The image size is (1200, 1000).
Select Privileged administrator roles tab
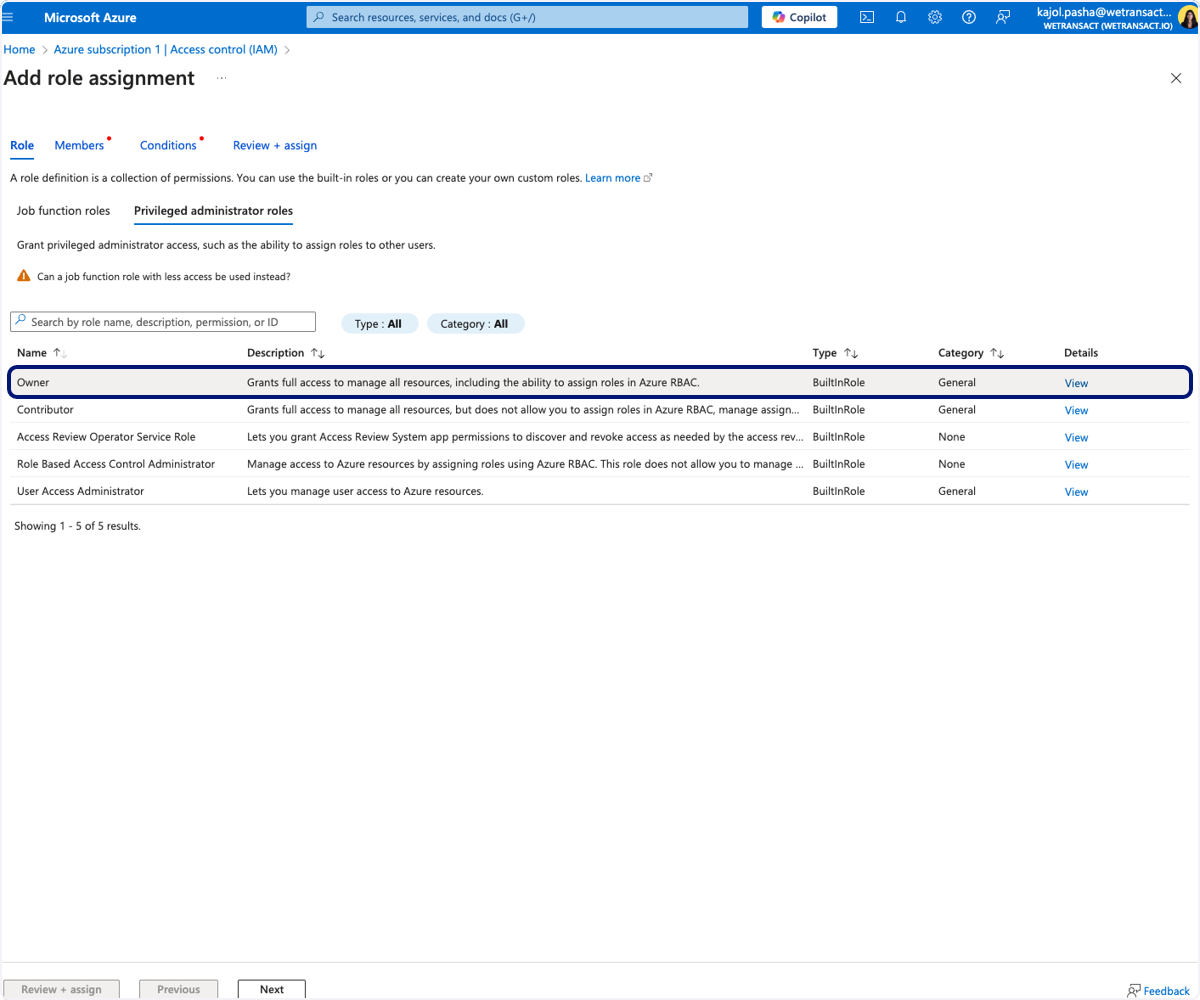click(x=213, y=211)
